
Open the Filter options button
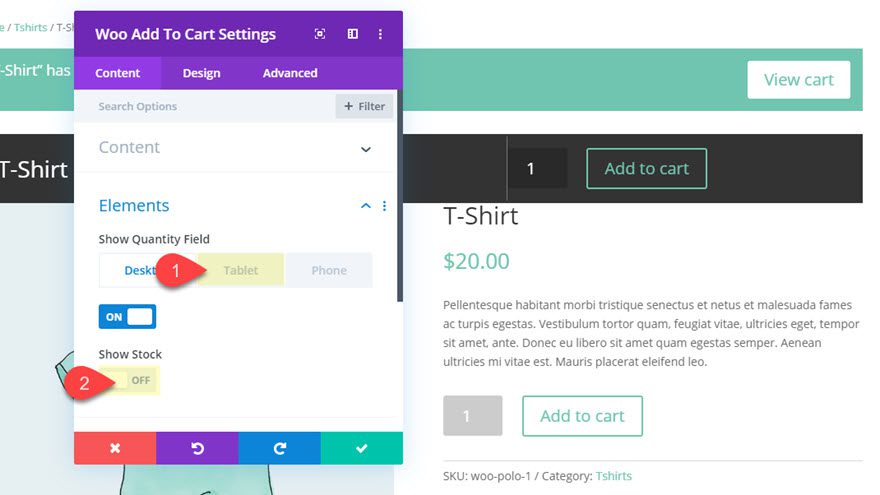tap(364, 106)
